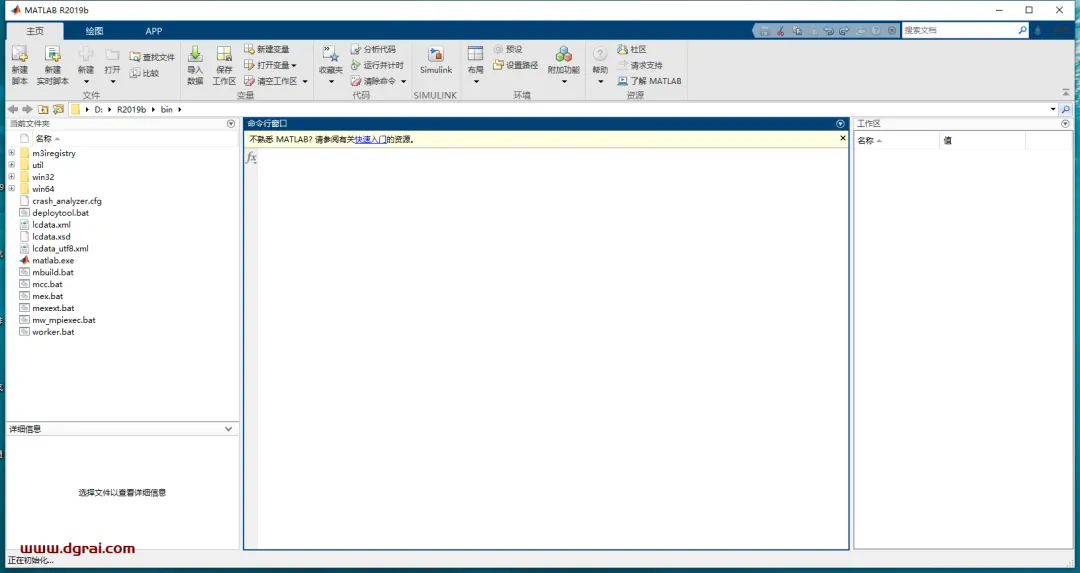Click the 打开 (Open) folder button

click(x=112, y=65)
